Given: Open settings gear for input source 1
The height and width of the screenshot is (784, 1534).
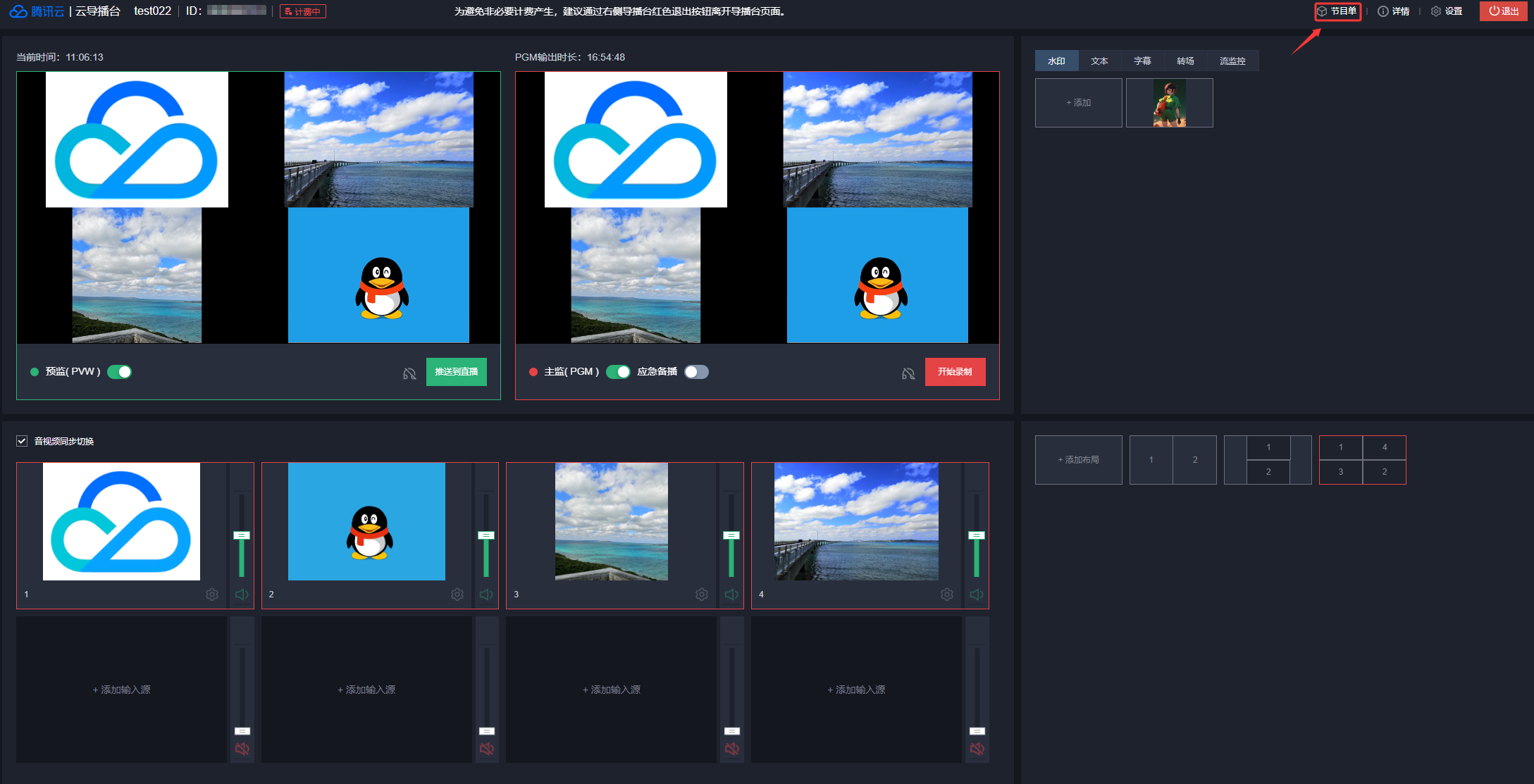Looking at the screenshot, I should (212, 595).
